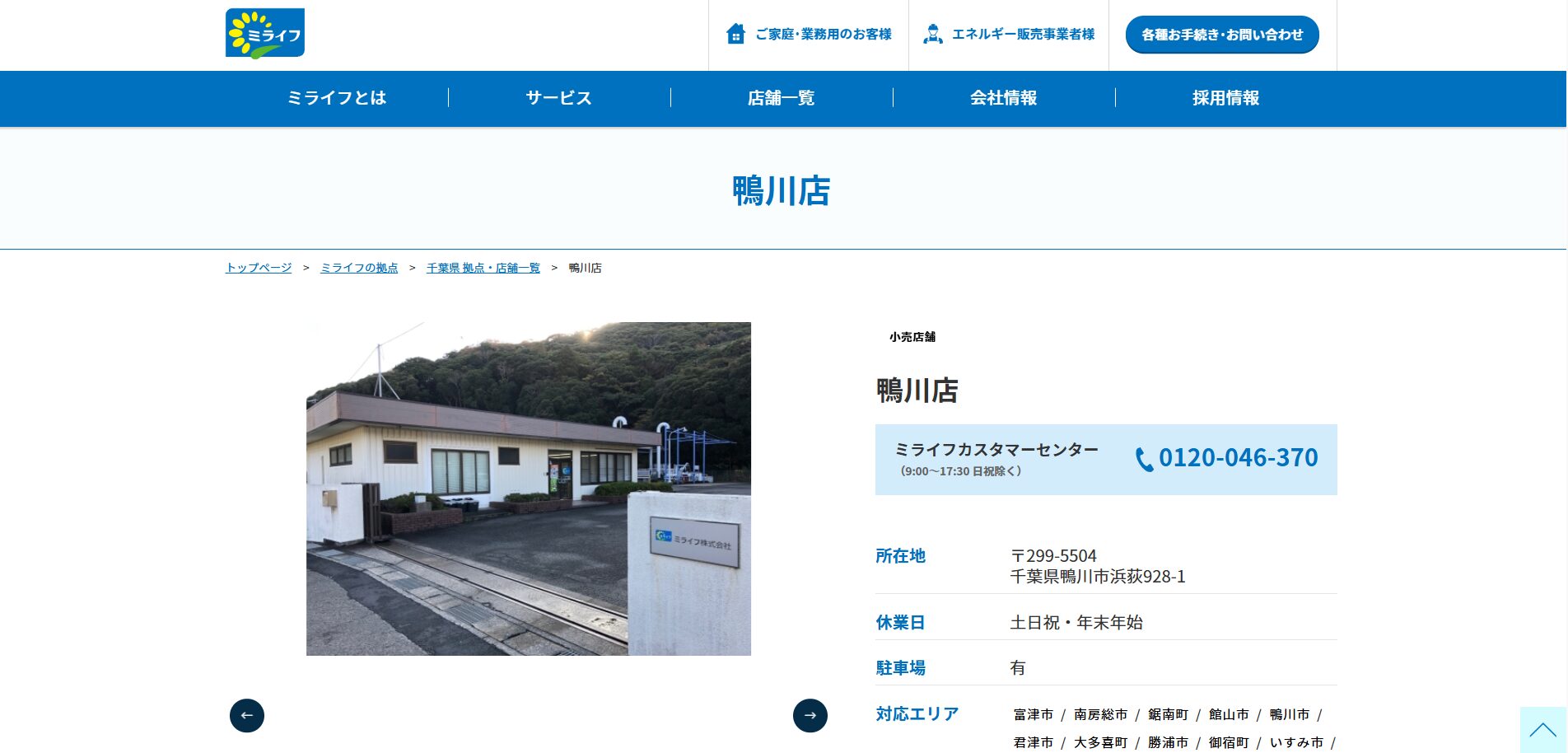Call the number 0120-046-370
1568x753 pixels.
pyautogui.click(x=1238, y=458)
